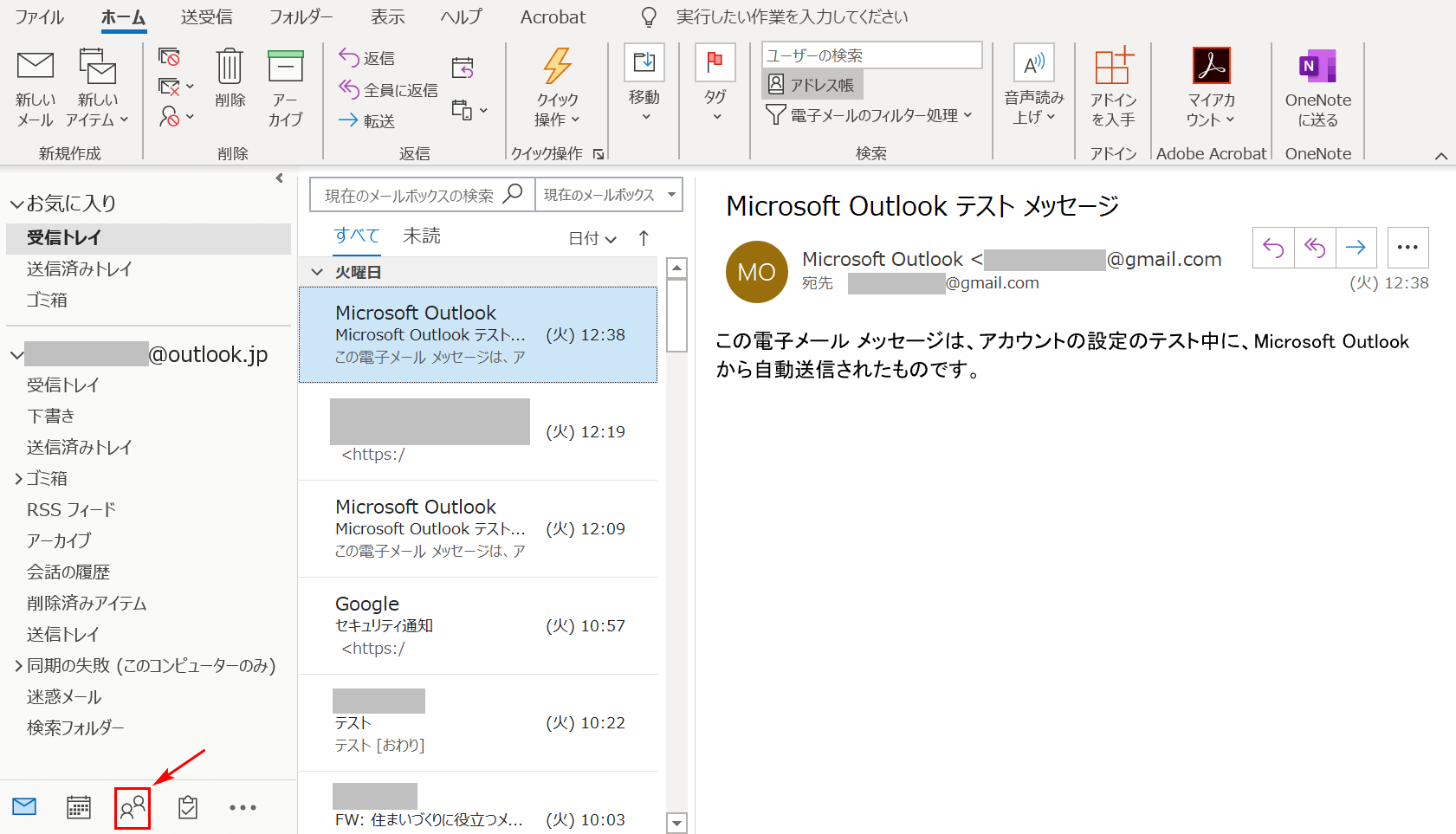Launch the クイック操作 dialog launcher
The height and width of the screenshot is (834, 1456).
pos(599,154)
